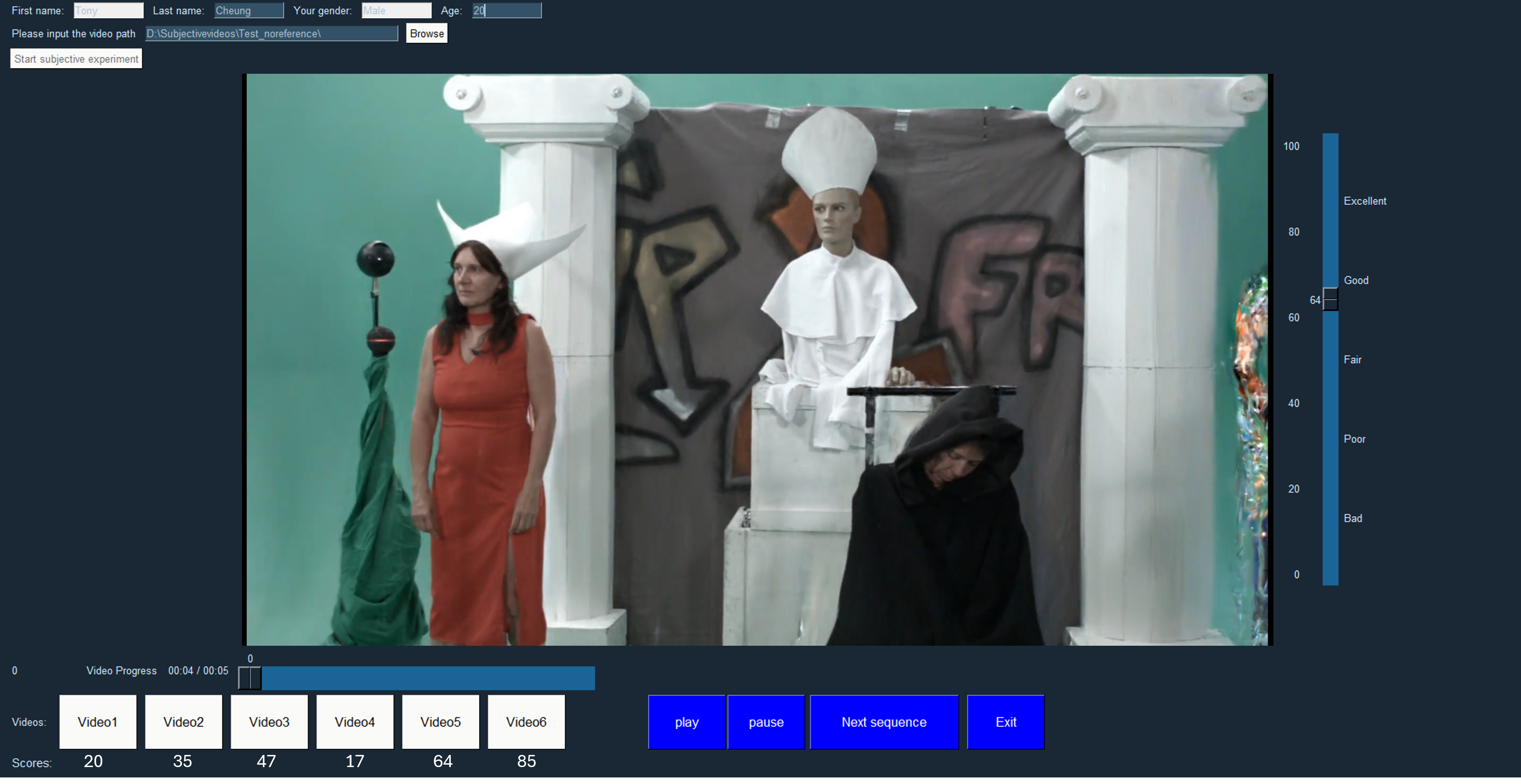Click the video preview frame
Image resolution: width=1521 pixels, height=784 pixels.
coord(757,359)
